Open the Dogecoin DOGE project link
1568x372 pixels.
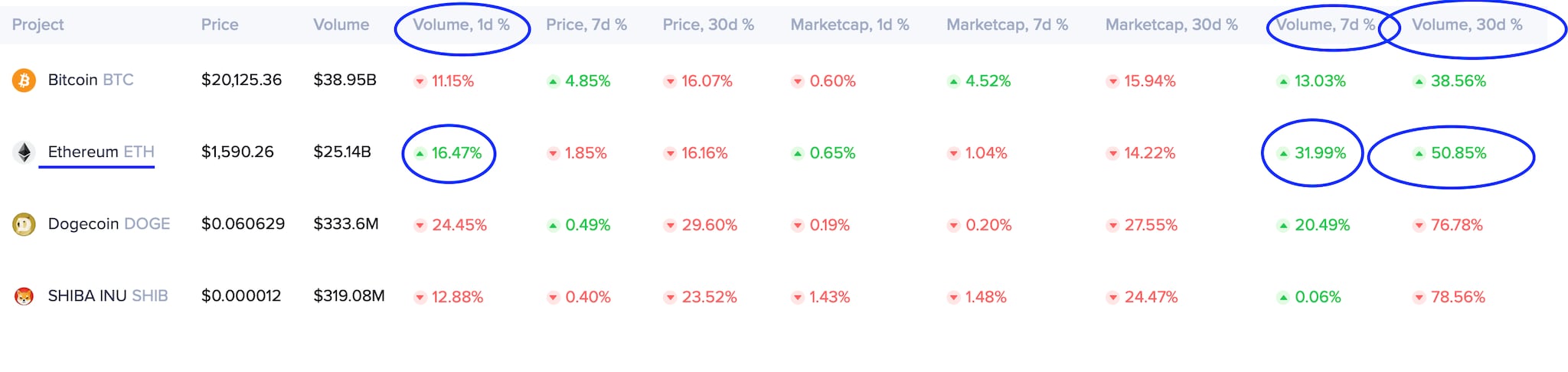coord(109,224)
